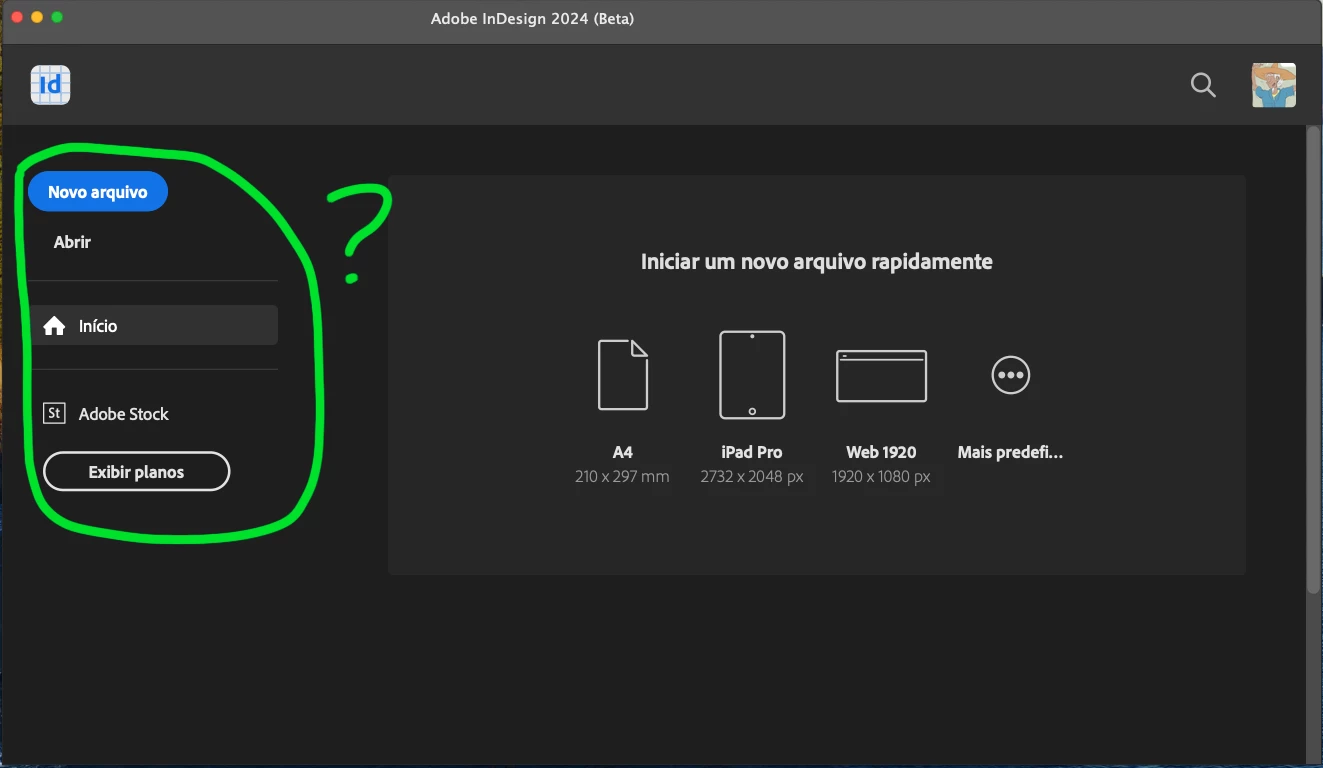Click the Exibir planos button
Image resolution: width=1323 pixels, height=768 pixels.
(137, 472)
